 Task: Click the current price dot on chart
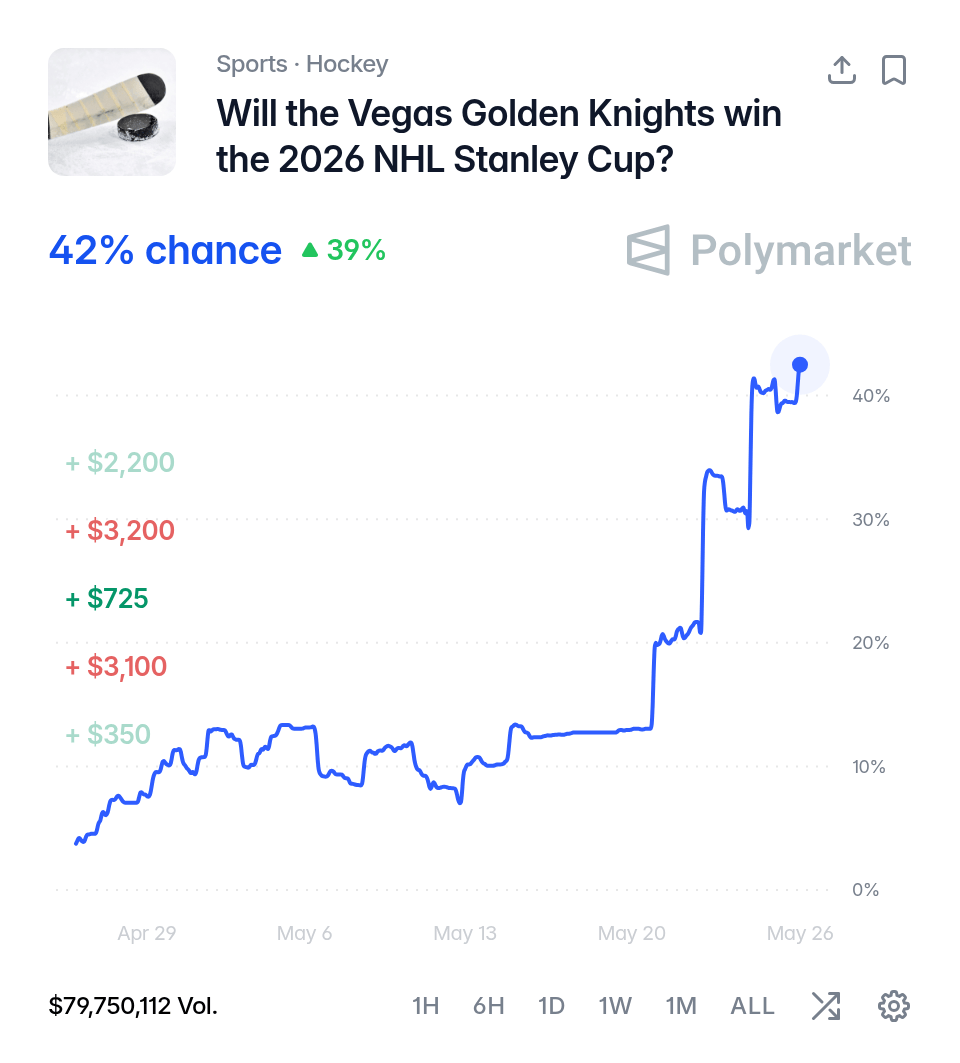[800, 365]
